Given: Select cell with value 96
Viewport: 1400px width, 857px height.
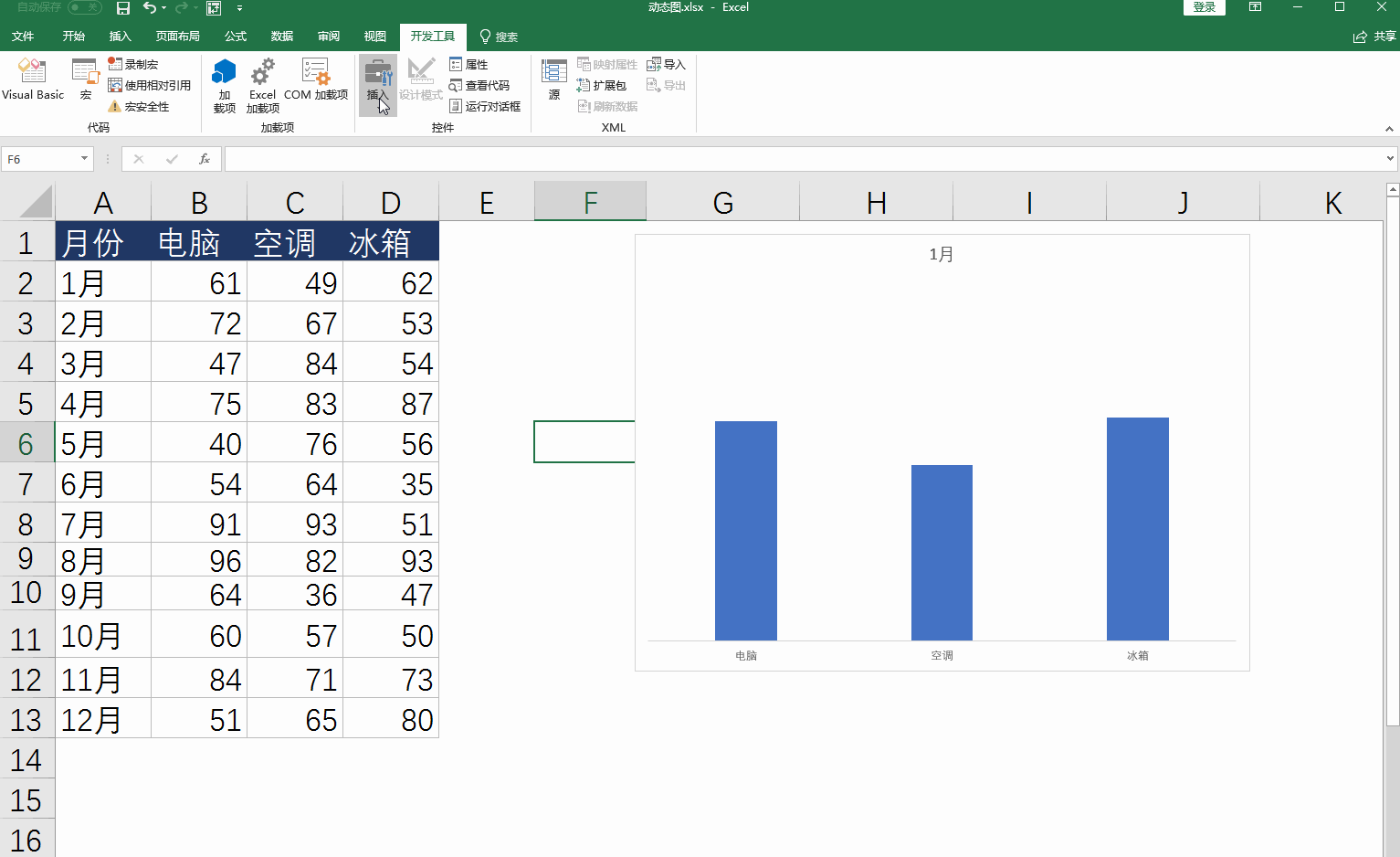Looking at the screenshot, I should (199, 559).
